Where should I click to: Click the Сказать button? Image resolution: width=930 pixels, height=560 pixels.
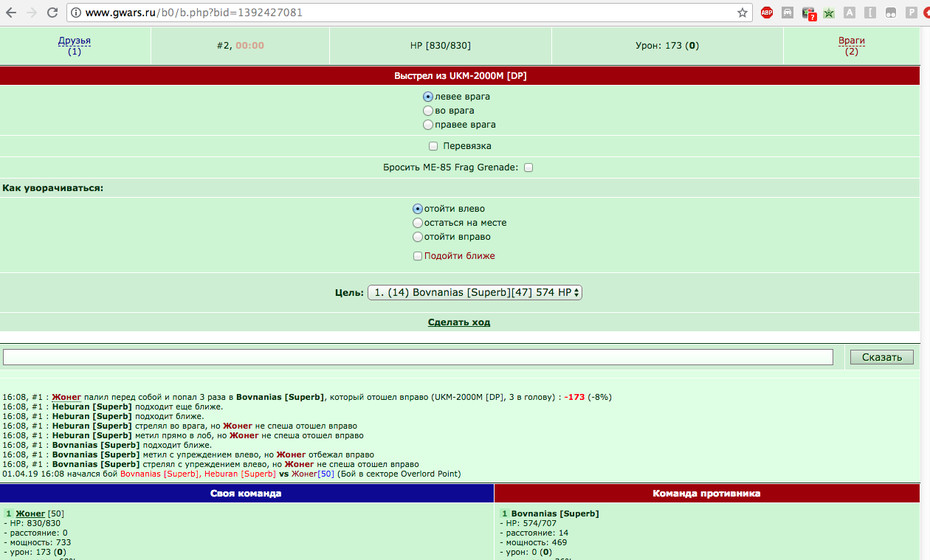(x=881, y=357)
